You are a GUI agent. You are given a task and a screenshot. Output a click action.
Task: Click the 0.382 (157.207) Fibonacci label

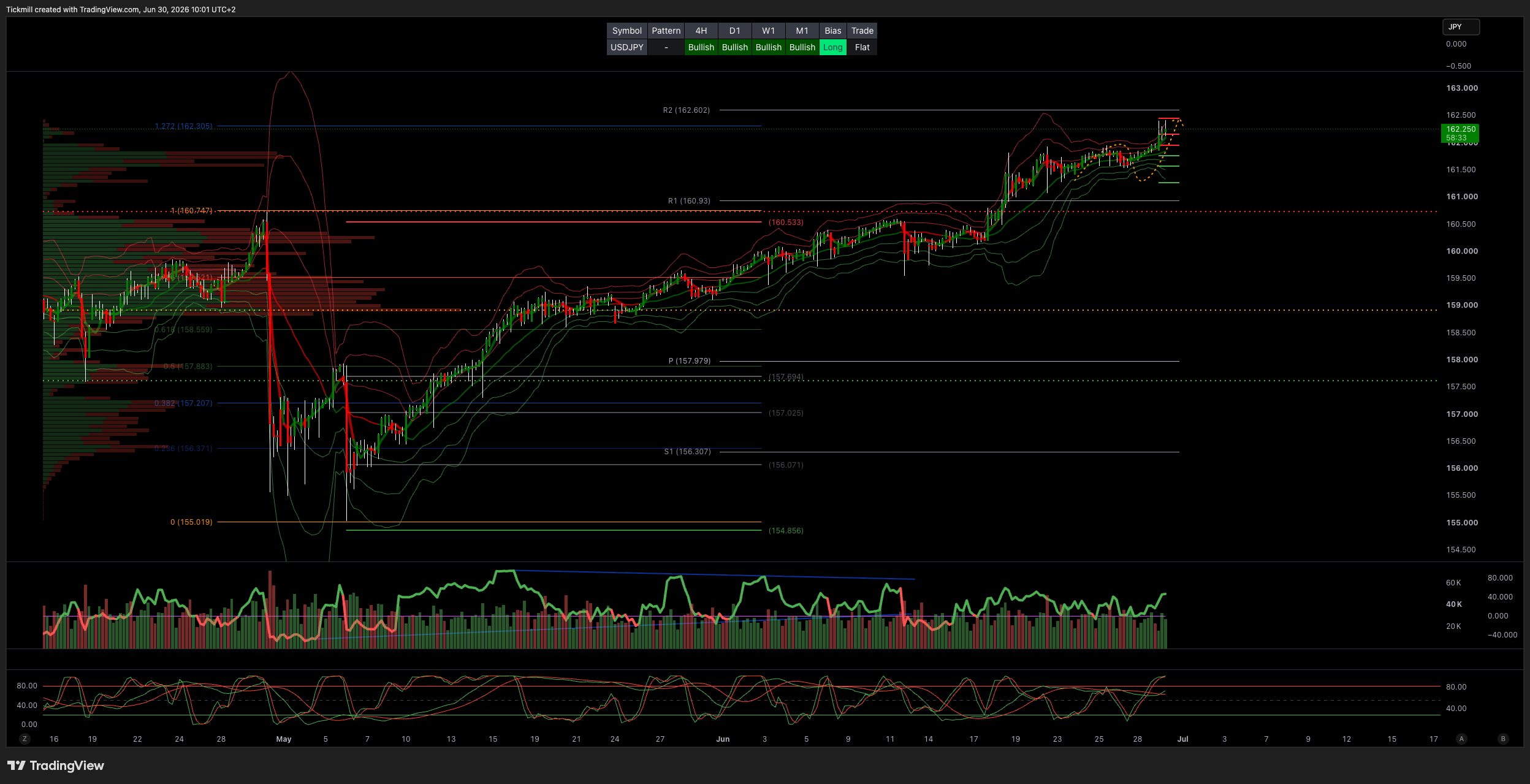(x=184, y=403)
